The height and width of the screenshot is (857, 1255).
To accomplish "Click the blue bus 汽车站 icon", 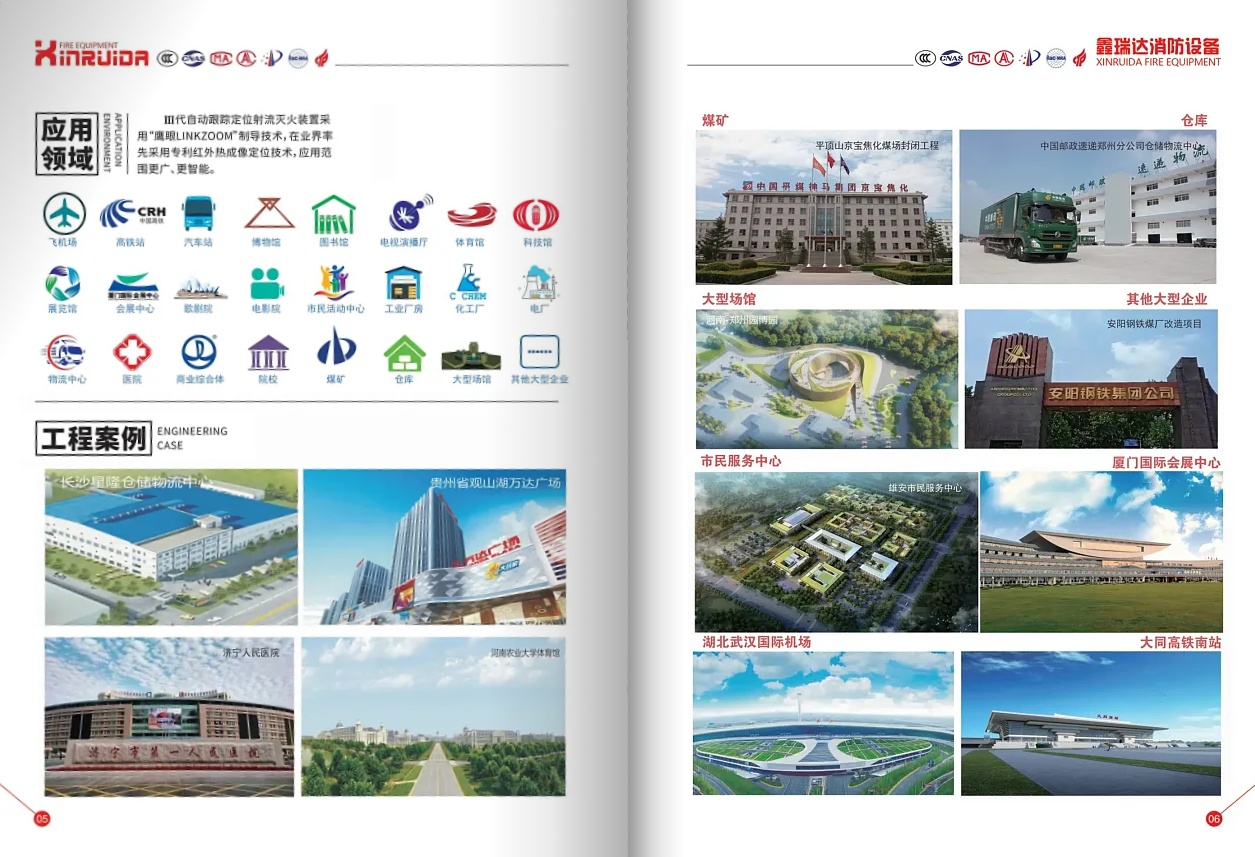I will point(198,214).
